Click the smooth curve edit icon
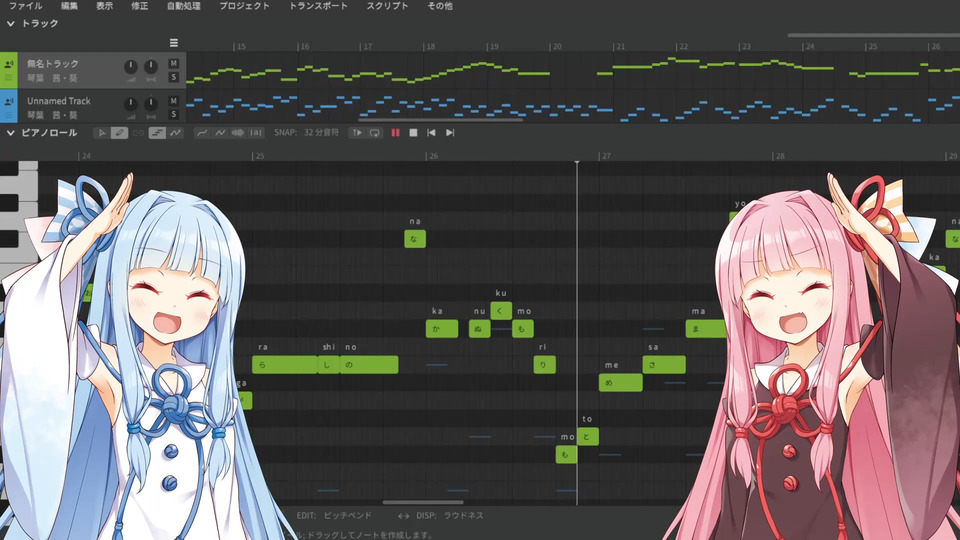This screenshot has height=540, width=960. point(201,133)
